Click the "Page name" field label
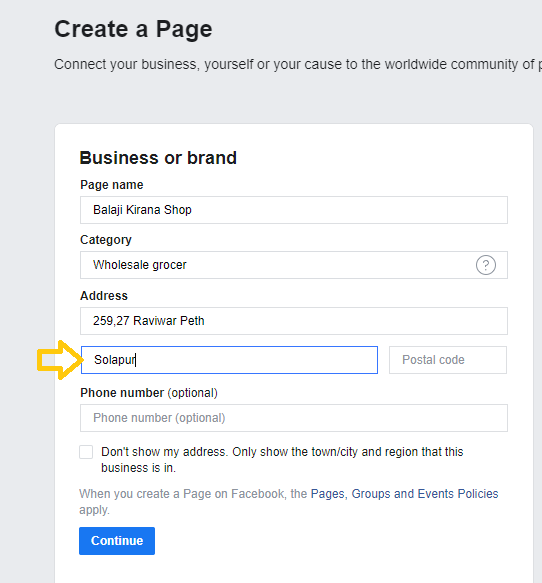 112,185
